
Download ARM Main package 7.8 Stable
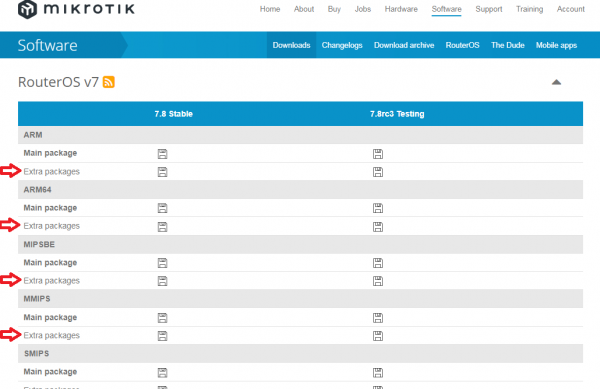(162, 154)
